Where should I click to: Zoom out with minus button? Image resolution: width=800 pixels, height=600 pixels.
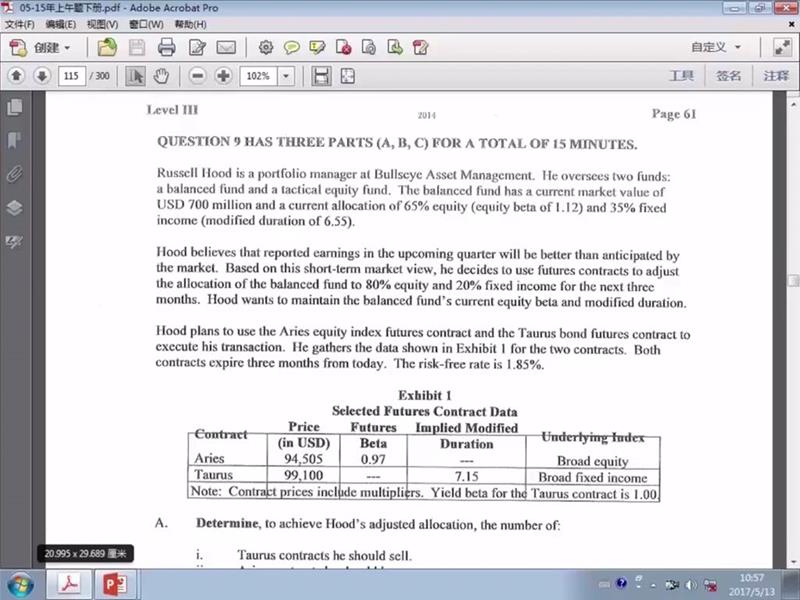click(197, 76)
